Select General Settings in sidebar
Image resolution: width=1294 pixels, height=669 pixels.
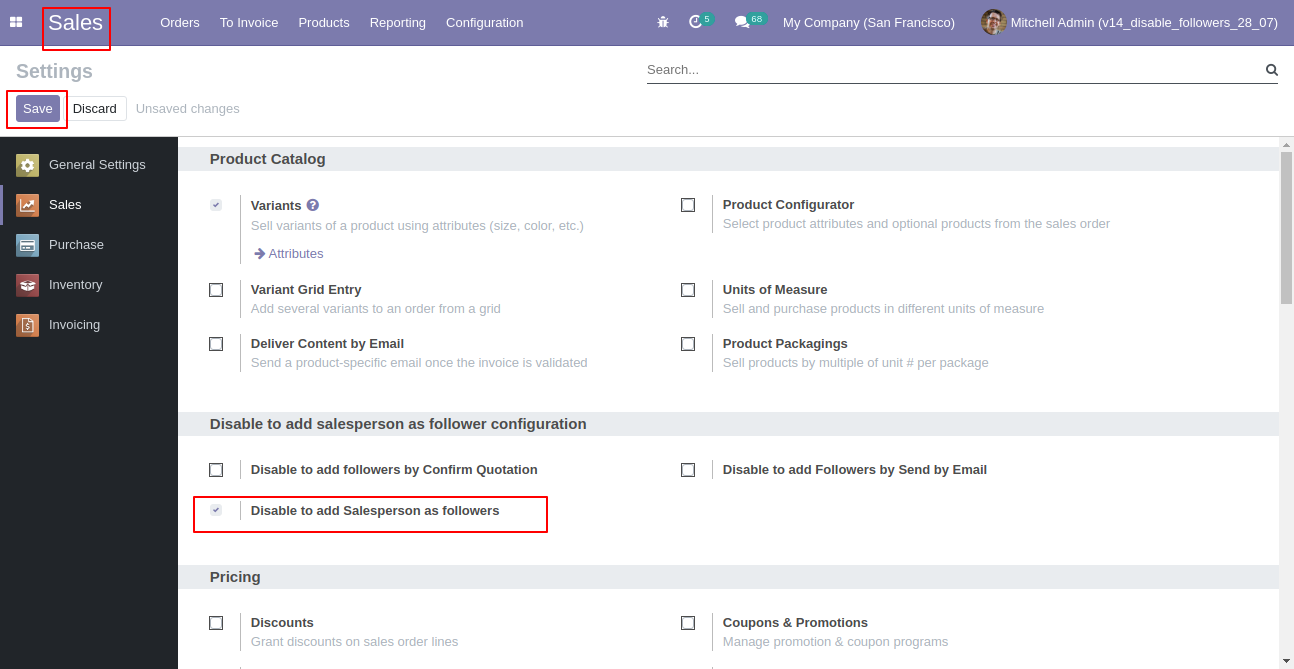click(x=97, y=165)
